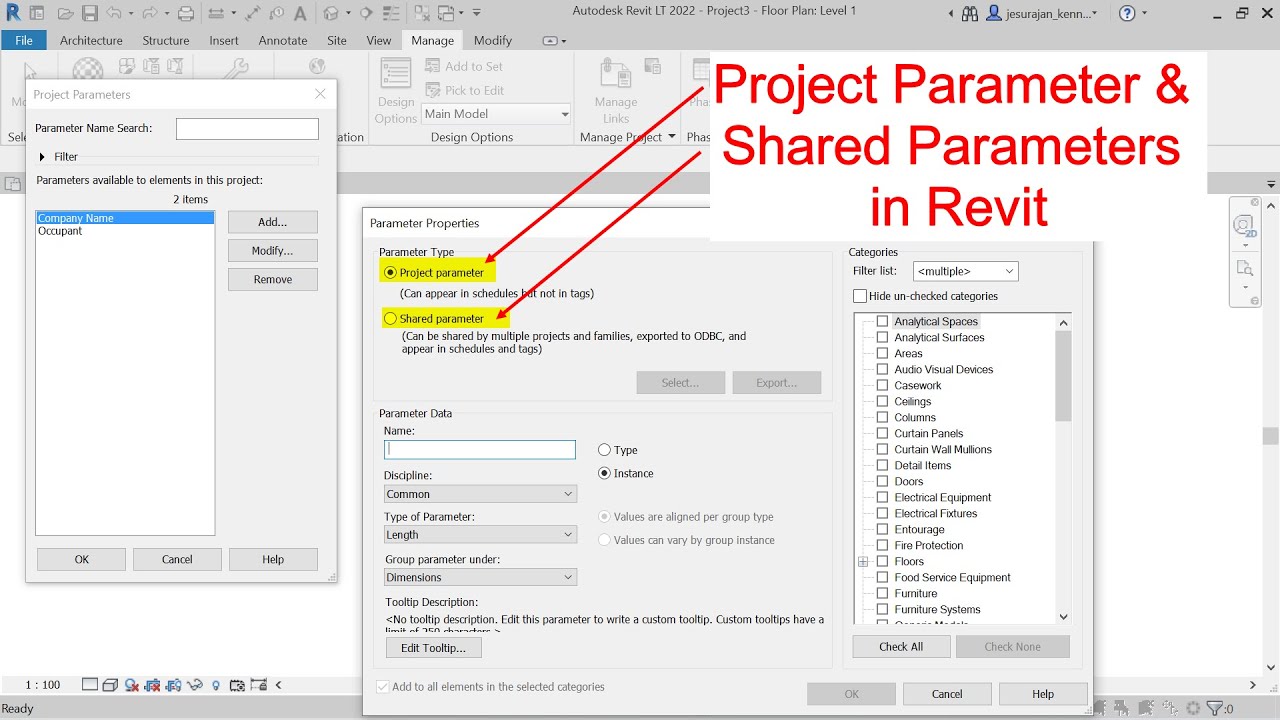1280x720 pixels.
Task: Check the Doors category checkbox
Action: click(x=882, y=481)
